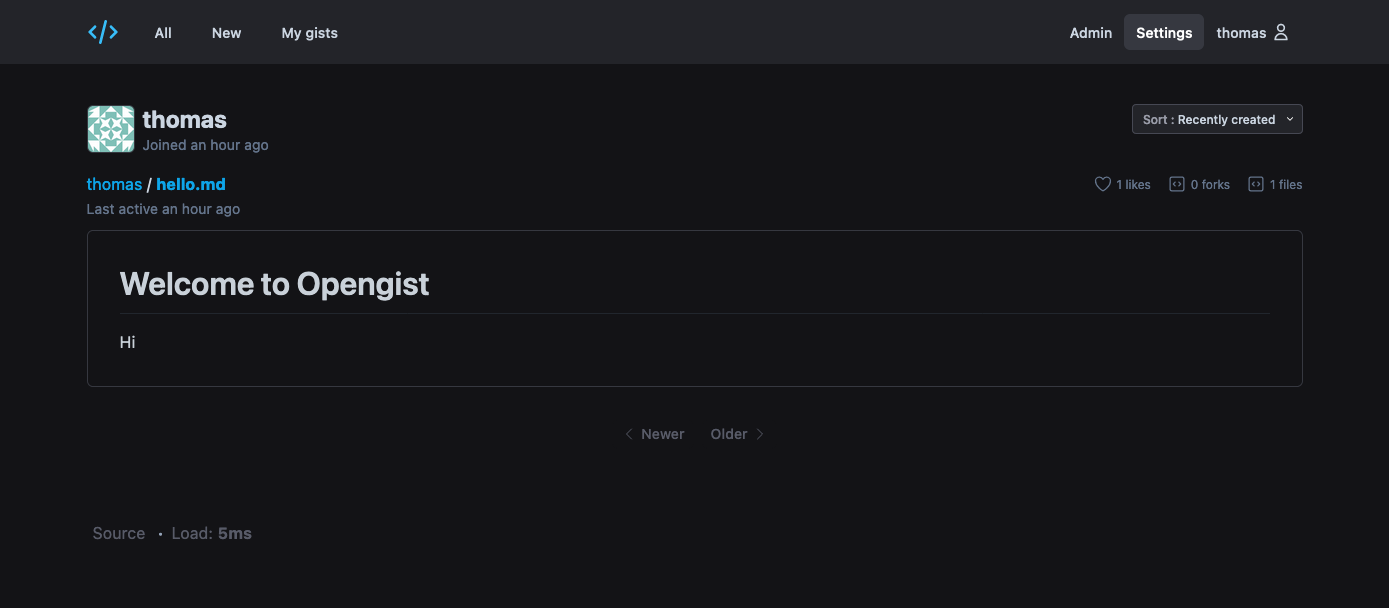
Task: Open the Admin panel link
Action: tap(1091, 32)
